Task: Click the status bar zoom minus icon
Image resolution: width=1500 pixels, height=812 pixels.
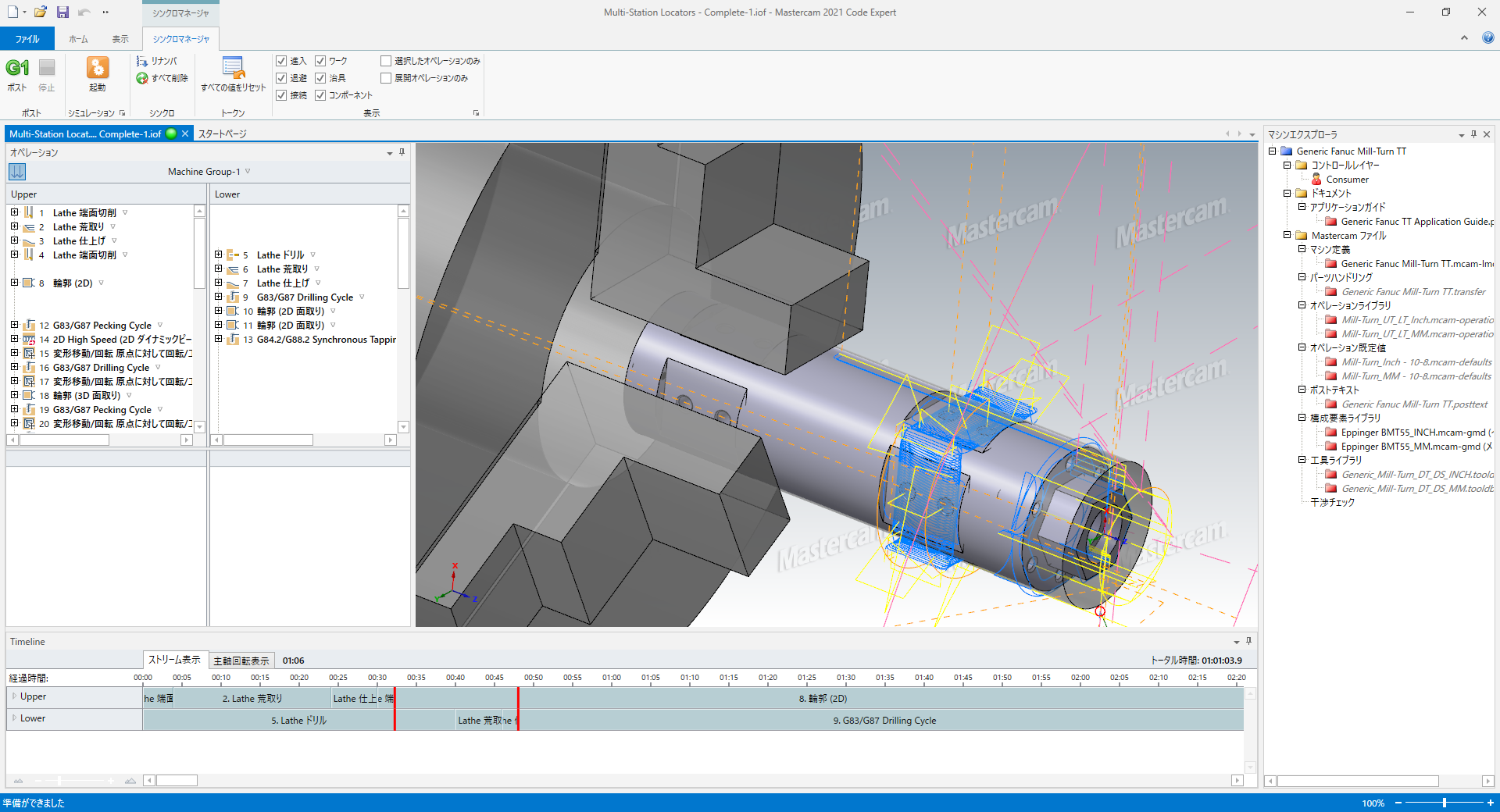Action: point(1398,803)
